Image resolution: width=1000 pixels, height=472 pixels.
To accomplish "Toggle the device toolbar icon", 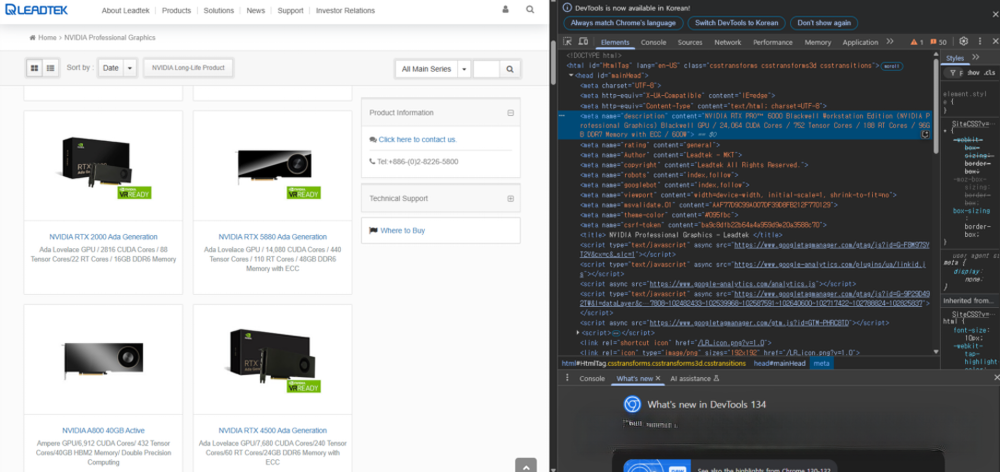I will 584,42.
